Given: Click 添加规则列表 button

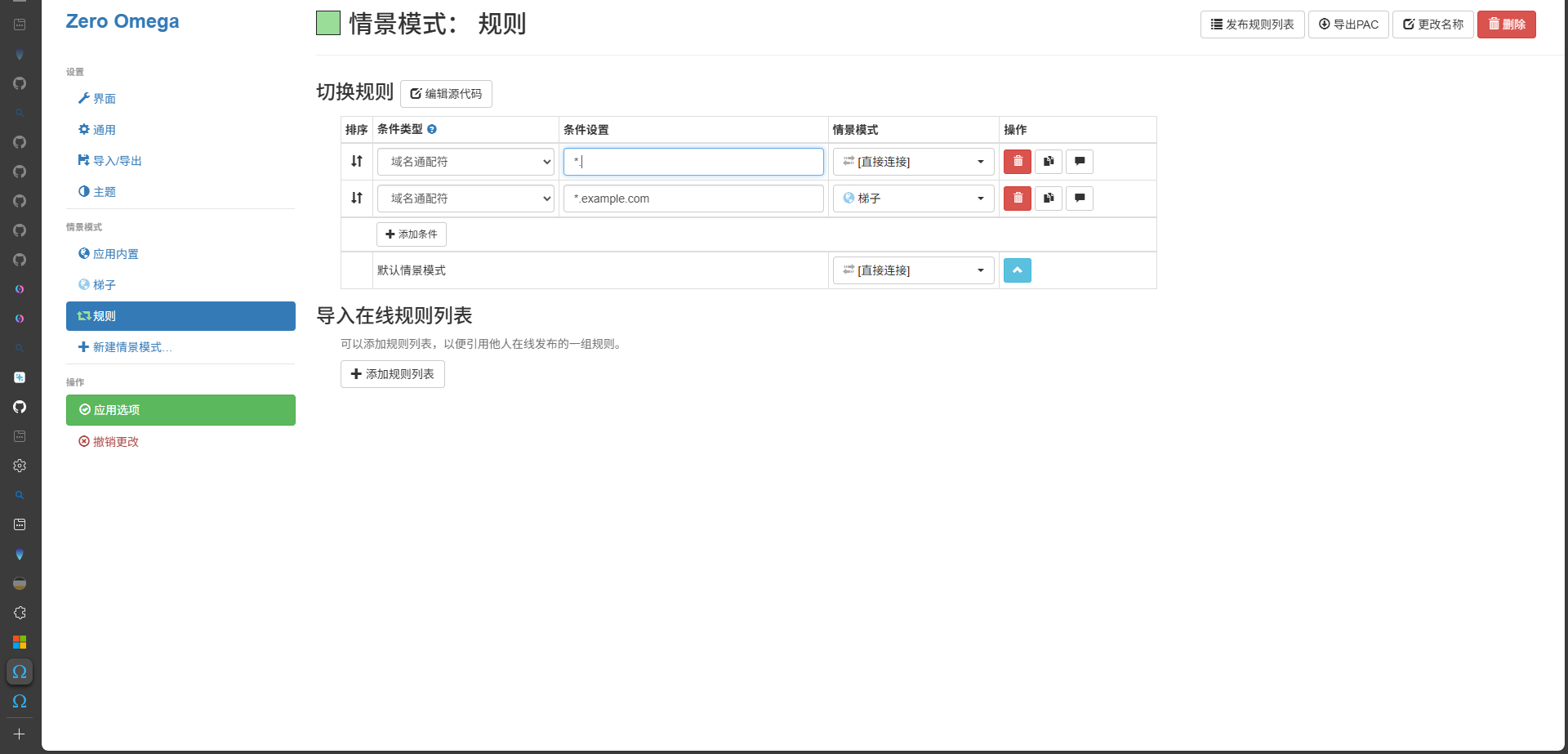Looking at the screenshot, I should [392, 374].
